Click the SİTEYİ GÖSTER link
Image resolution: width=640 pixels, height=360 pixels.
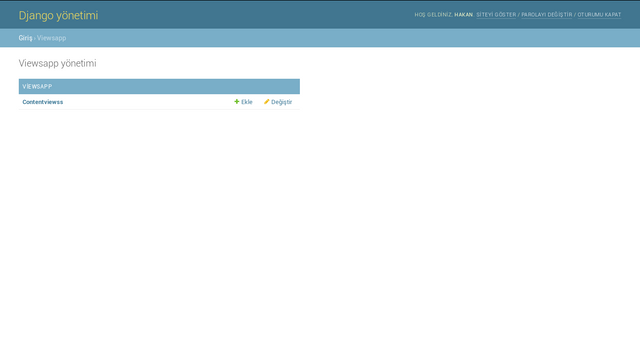(x=496, y=15)
